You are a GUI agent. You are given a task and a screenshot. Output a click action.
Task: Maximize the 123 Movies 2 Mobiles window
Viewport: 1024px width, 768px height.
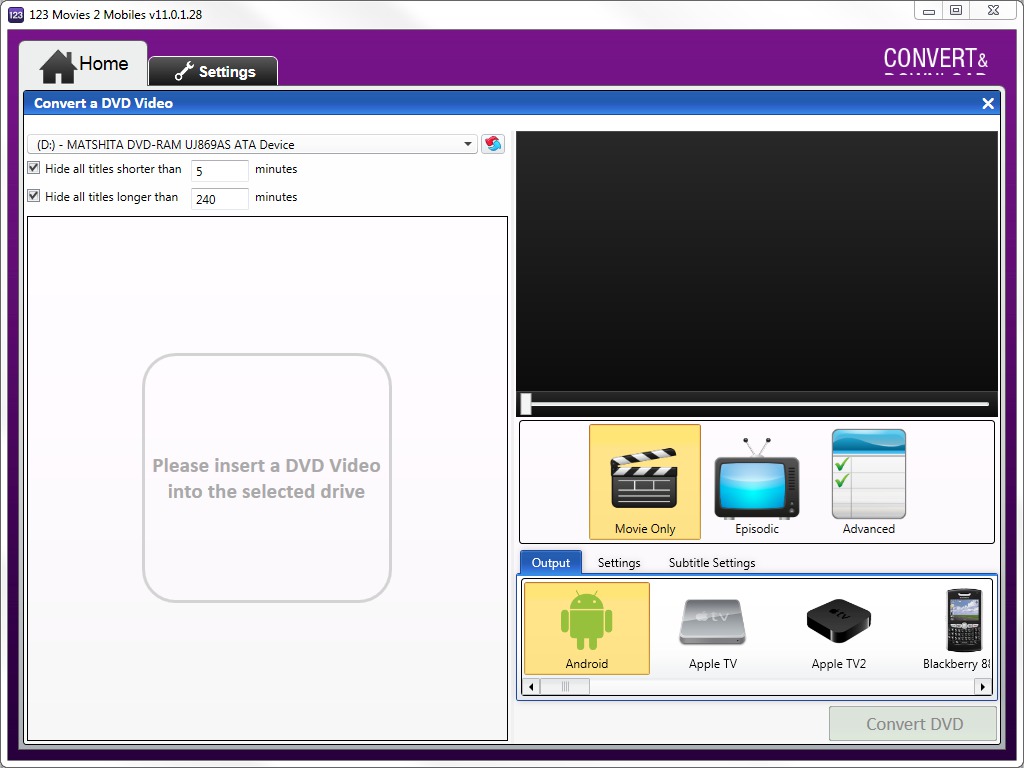click(956, 11)
